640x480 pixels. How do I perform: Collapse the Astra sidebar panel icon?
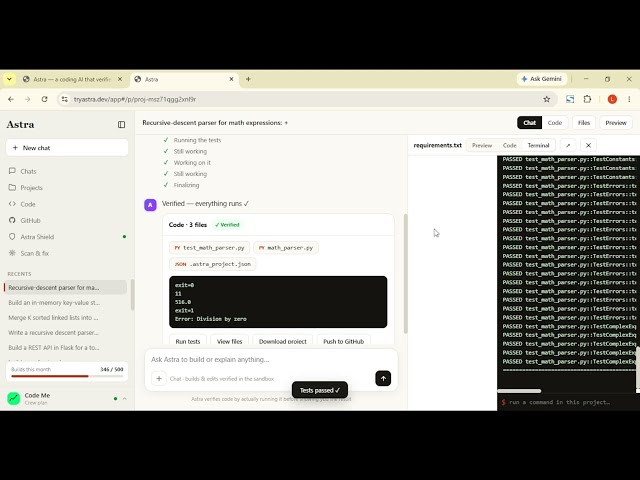tap(121, 124)
